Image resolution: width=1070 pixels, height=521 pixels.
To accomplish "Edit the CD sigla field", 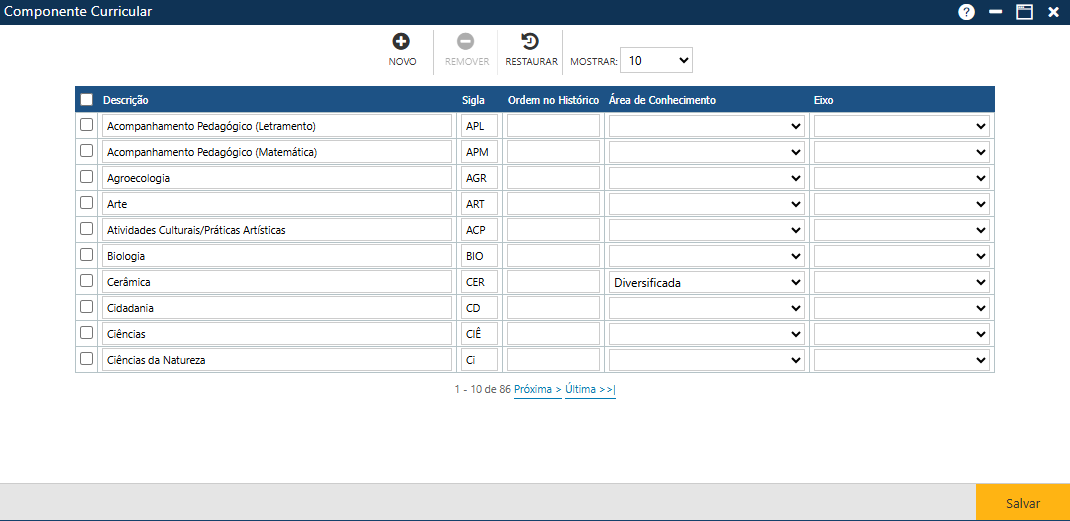I will pyautogui.click(x=480, y=307).
